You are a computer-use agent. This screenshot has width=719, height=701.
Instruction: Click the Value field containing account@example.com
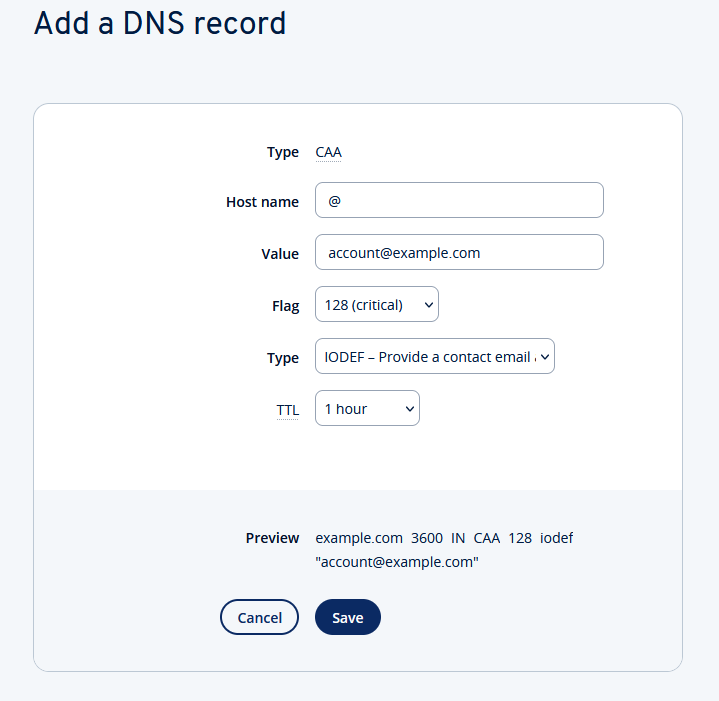tap(459, 252)
